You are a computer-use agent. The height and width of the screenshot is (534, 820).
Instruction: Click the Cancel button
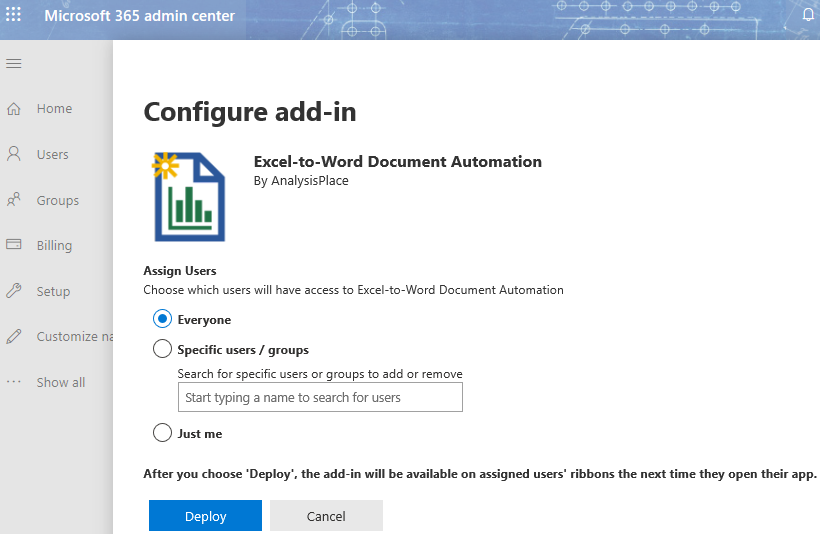pos(326,516)
